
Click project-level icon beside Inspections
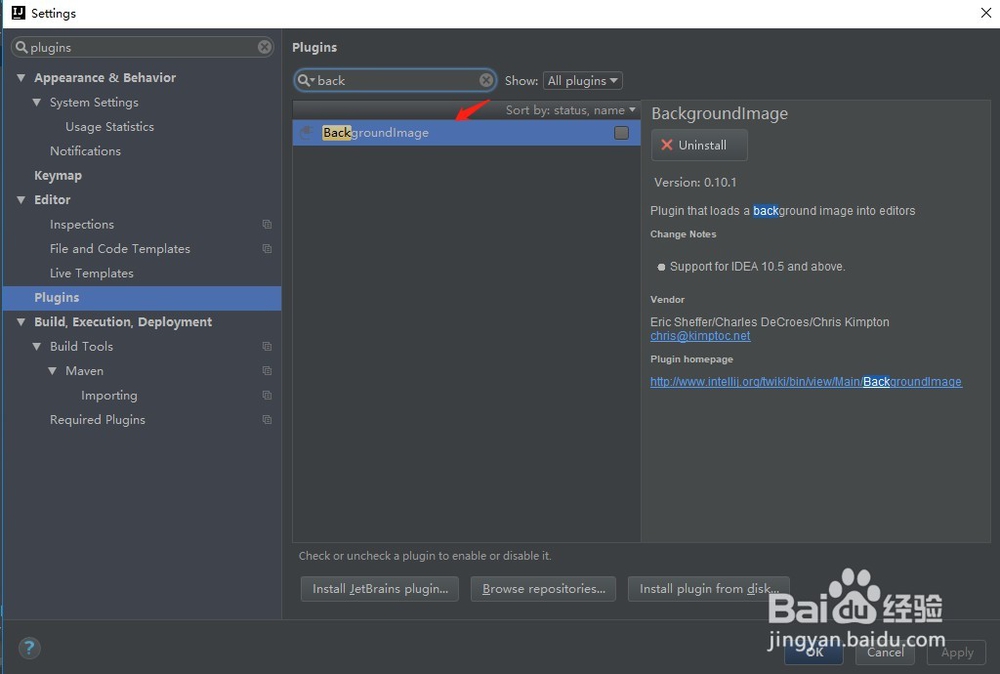(267, 224)
